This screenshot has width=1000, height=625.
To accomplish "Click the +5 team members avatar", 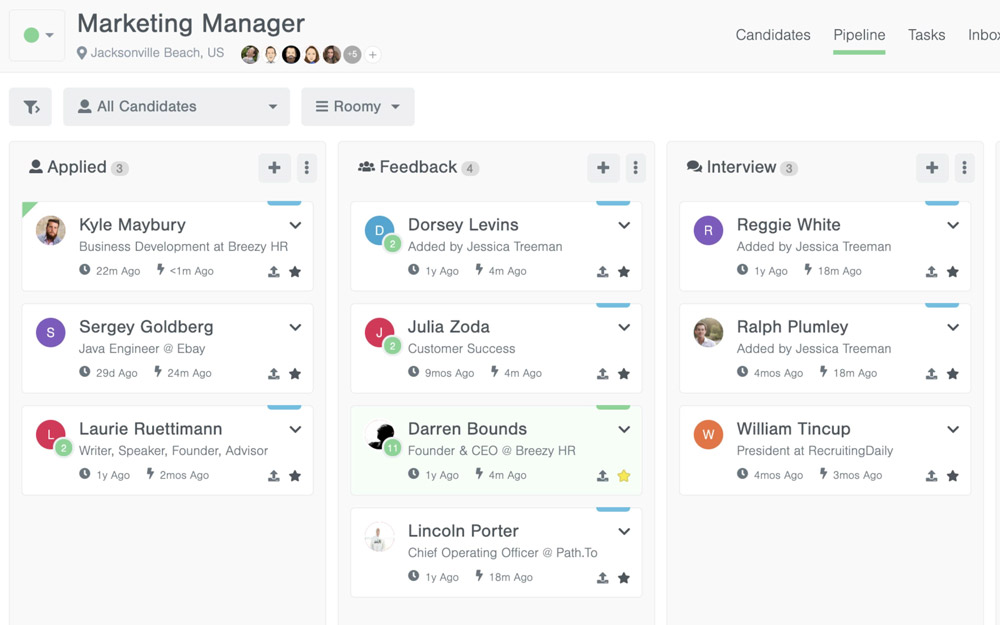I will (352, 55).
